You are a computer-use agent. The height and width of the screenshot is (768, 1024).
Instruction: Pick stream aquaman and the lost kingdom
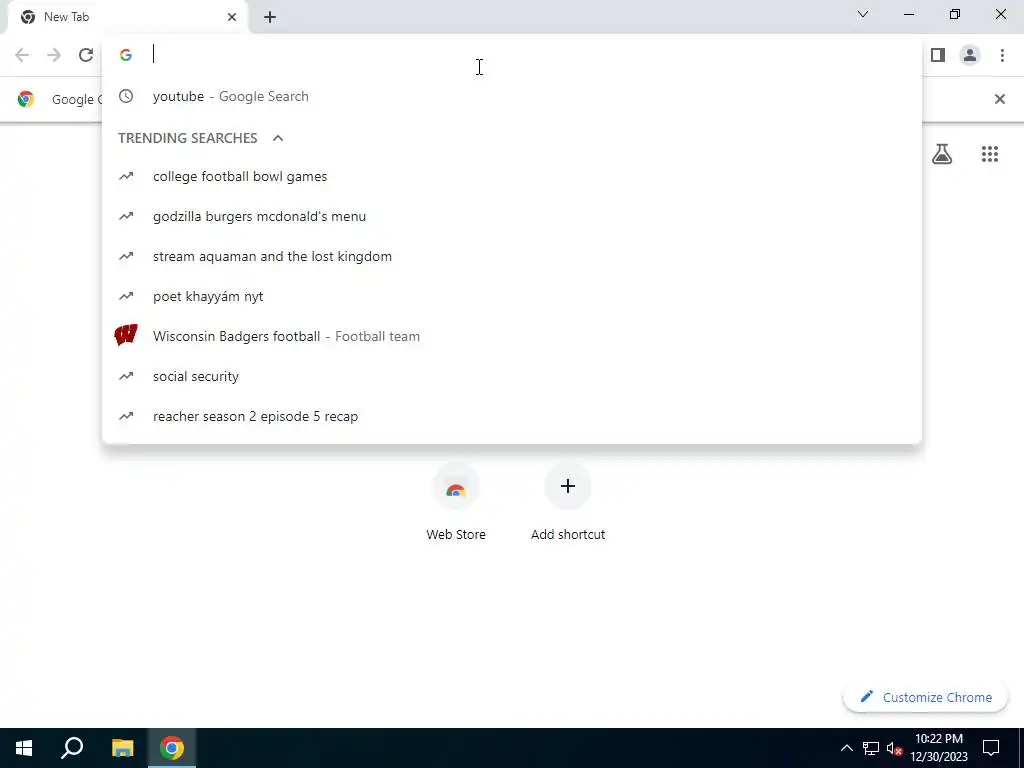512,256
